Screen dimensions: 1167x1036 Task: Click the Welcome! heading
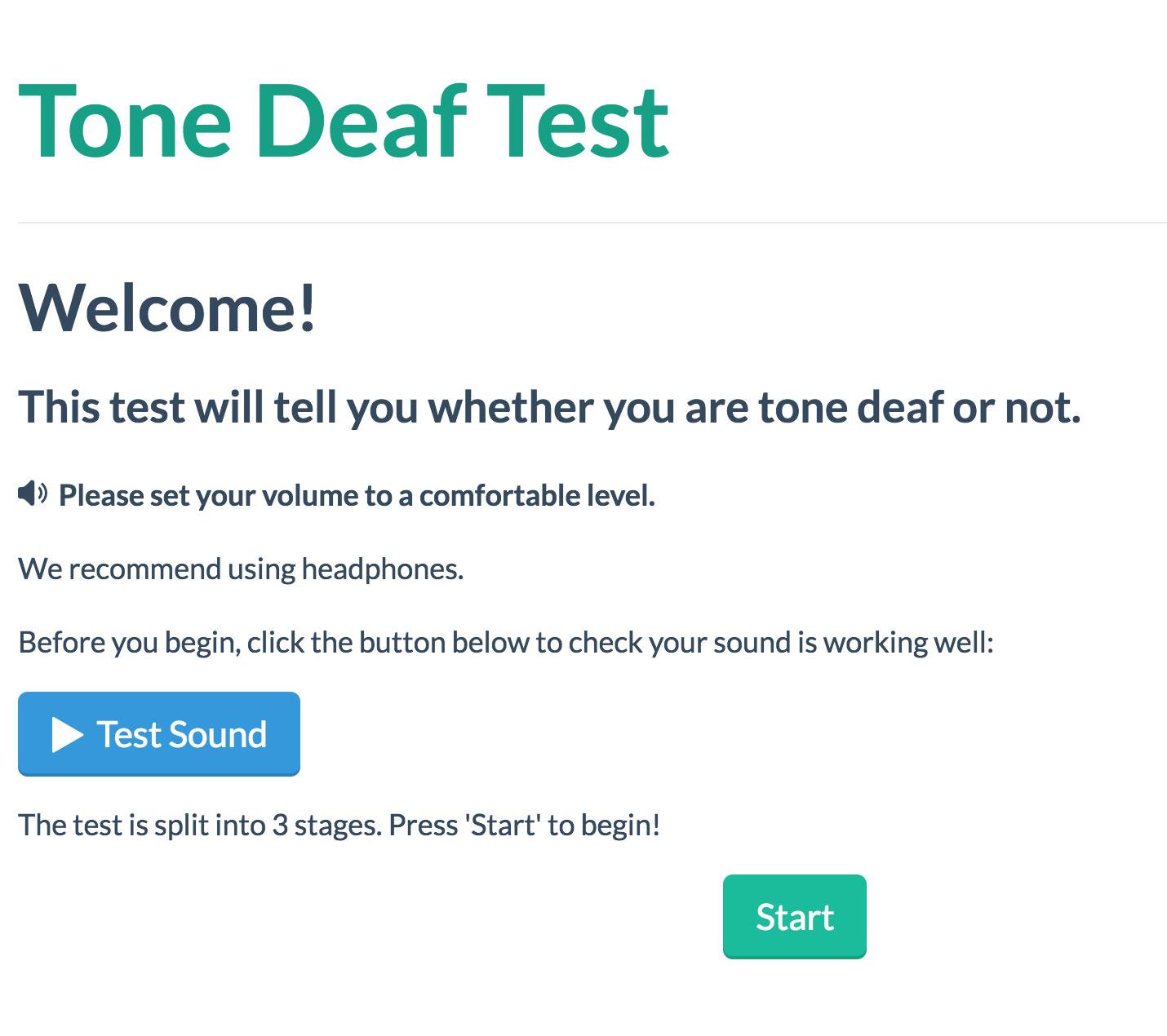pos(167,308)
